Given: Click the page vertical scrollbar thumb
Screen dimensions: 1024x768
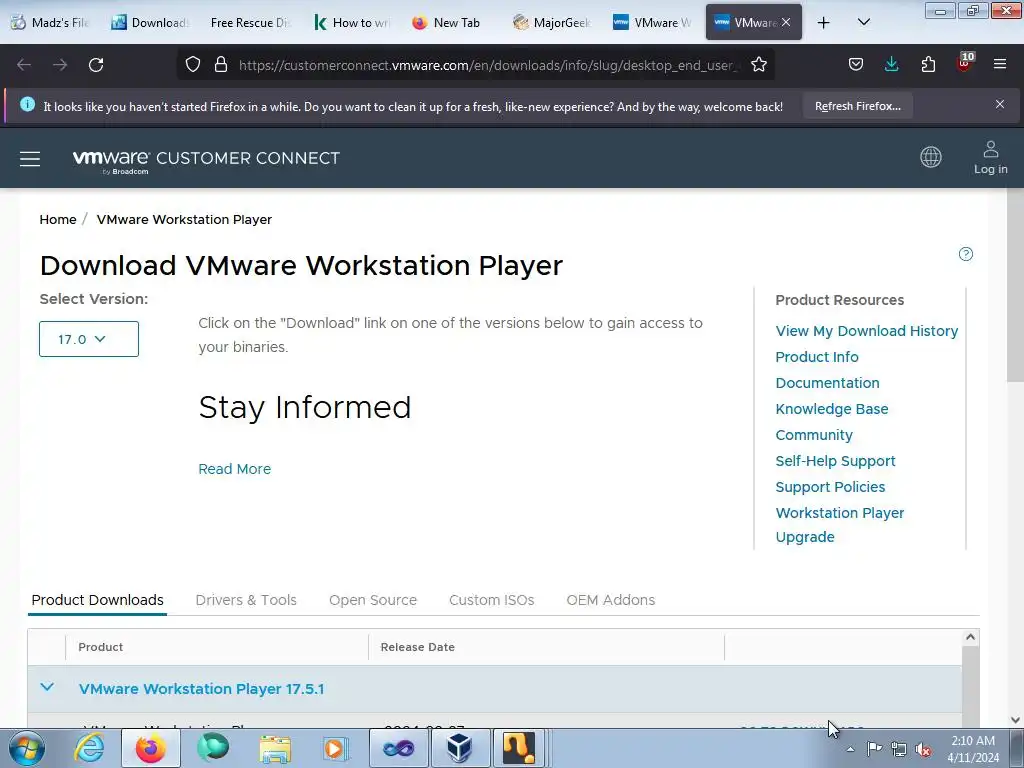Looking at the screenshot, I should pos(1015,286).
